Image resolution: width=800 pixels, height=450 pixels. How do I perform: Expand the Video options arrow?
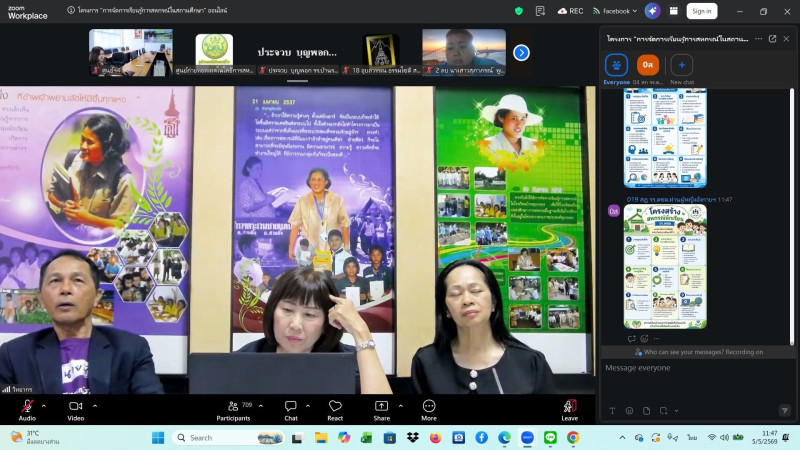[x=95, y=406]
